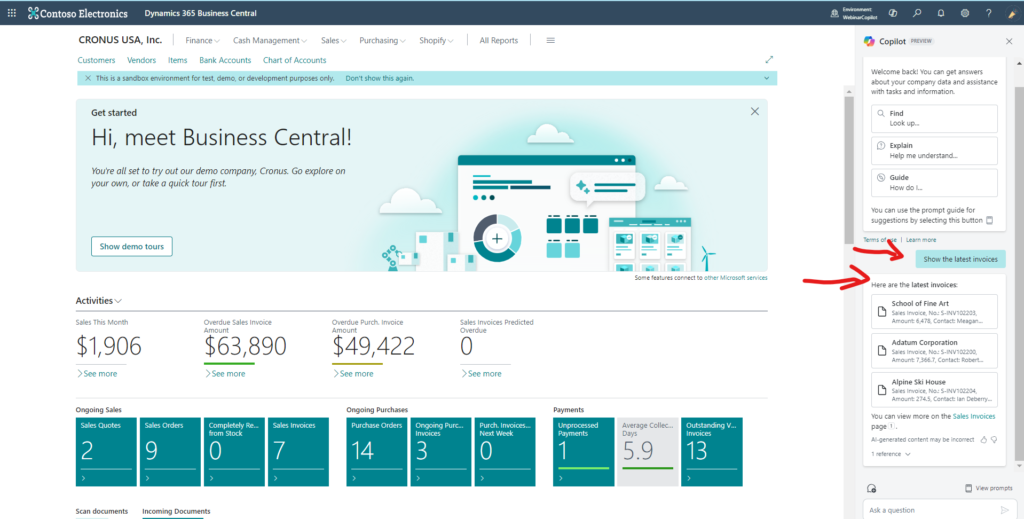
Task: Click the Learn more link in Copilot
Action: [x=921, y=240]
